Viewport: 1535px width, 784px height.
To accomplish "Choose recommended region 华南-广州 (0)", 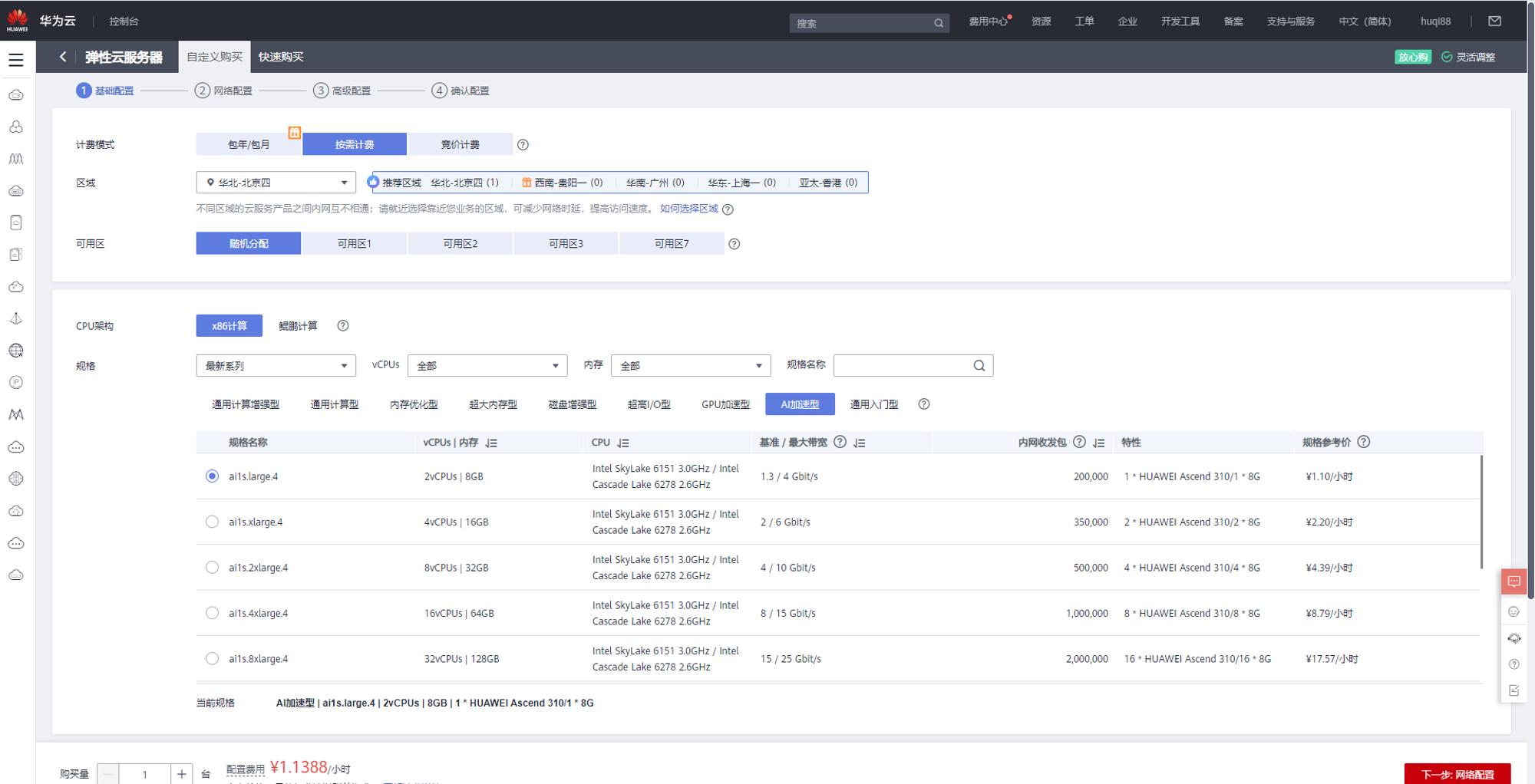I will pyautogui.click(x=655, y=183).
